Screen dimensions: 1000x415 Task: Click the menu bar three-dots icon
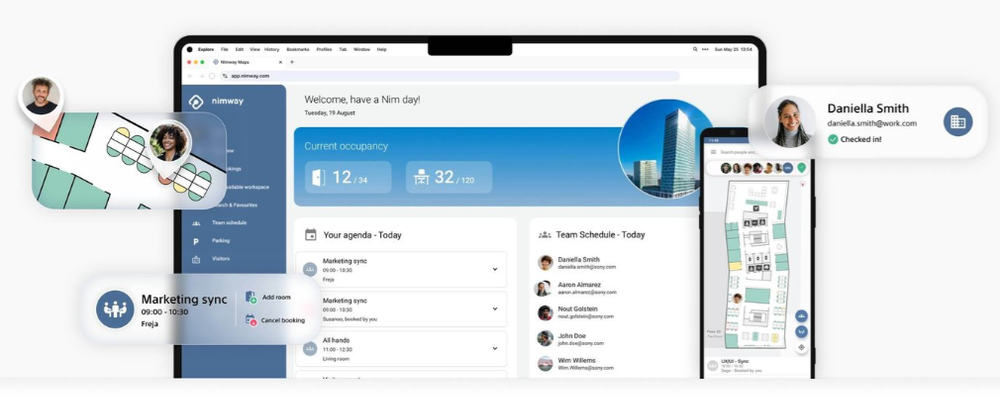point(705,49)
